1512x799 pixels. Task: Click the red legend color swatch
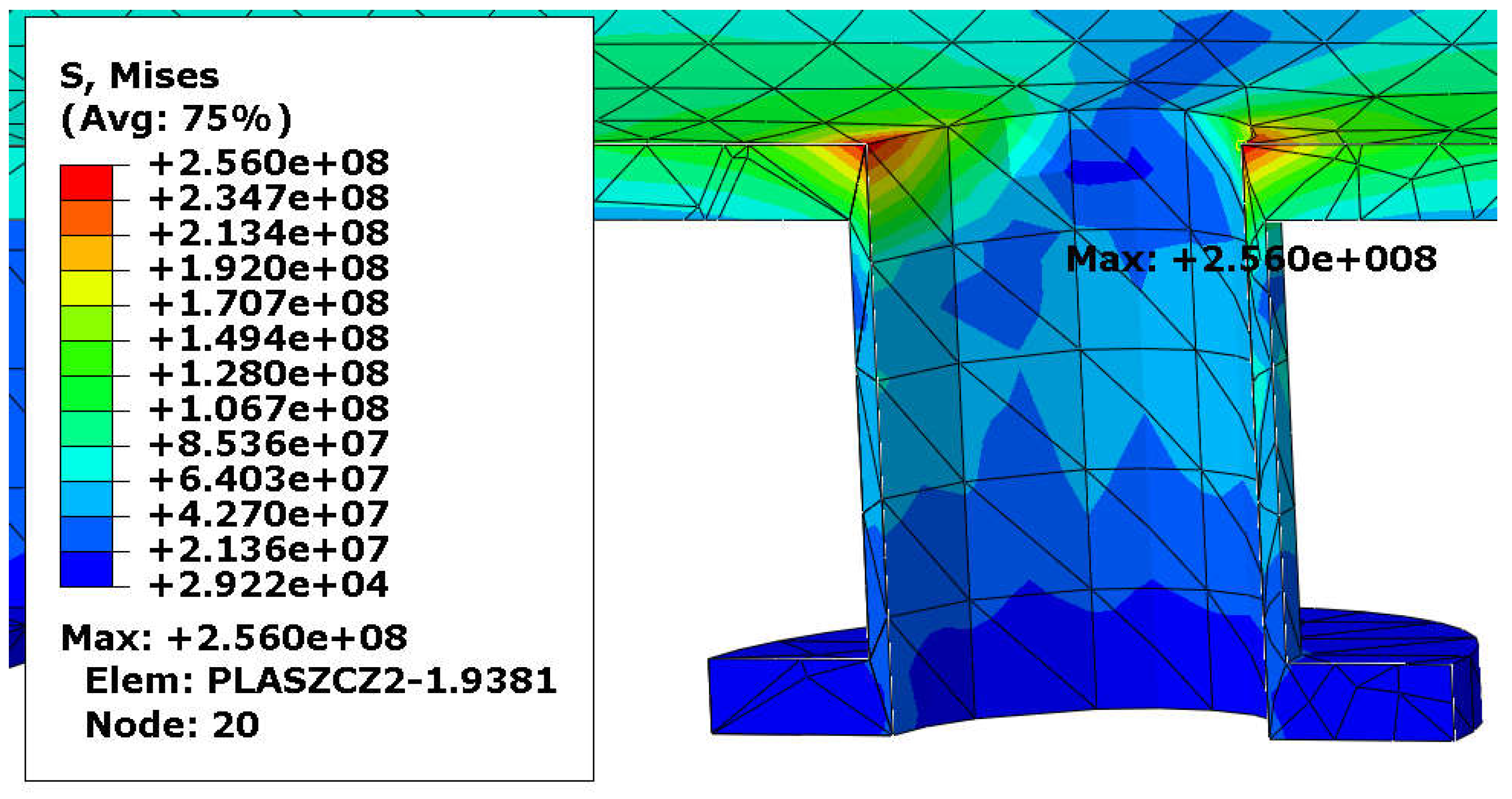[x=86, y=182]
